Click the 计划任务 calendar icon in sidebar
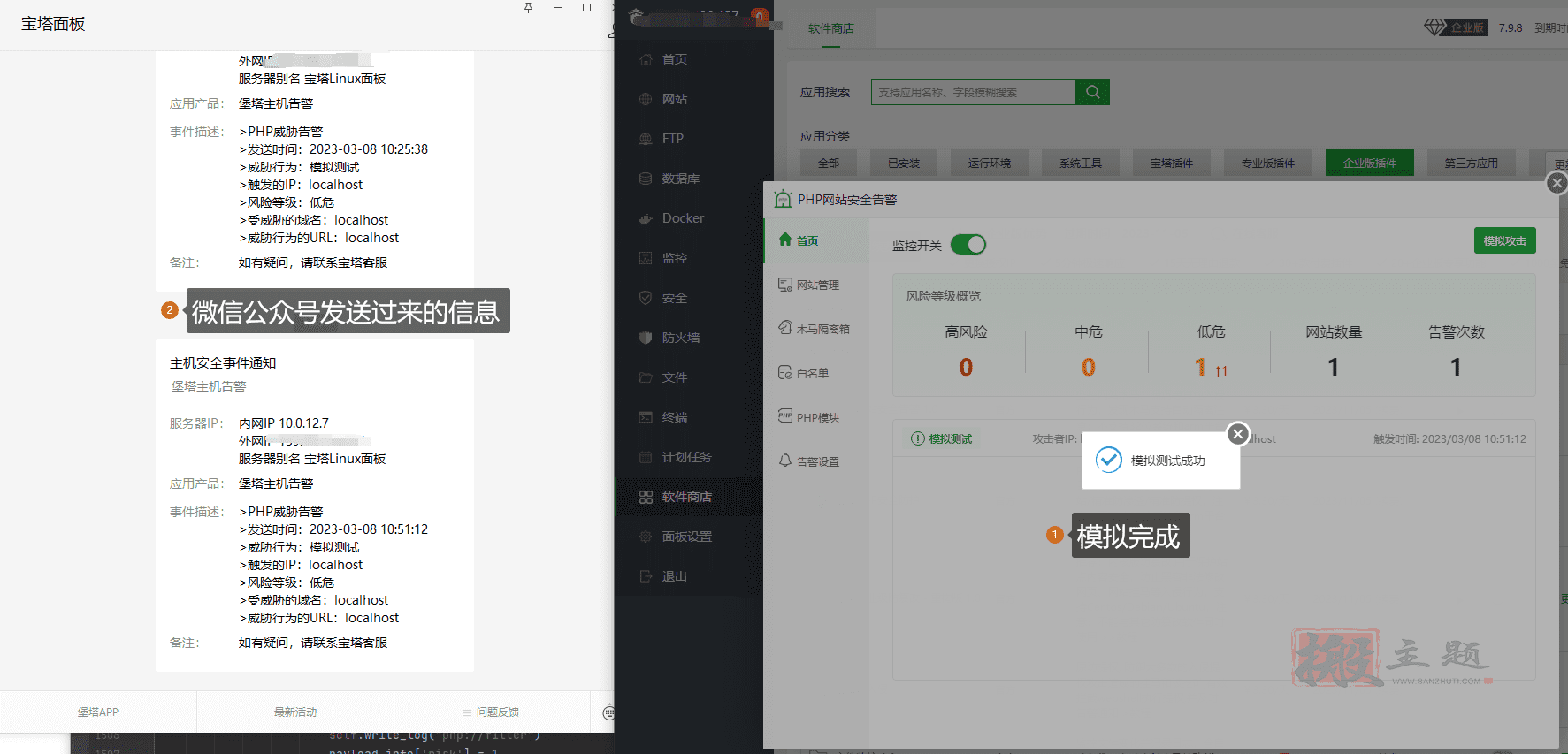The height and width of the screenshot is (754, 1568). coord(646,457)
